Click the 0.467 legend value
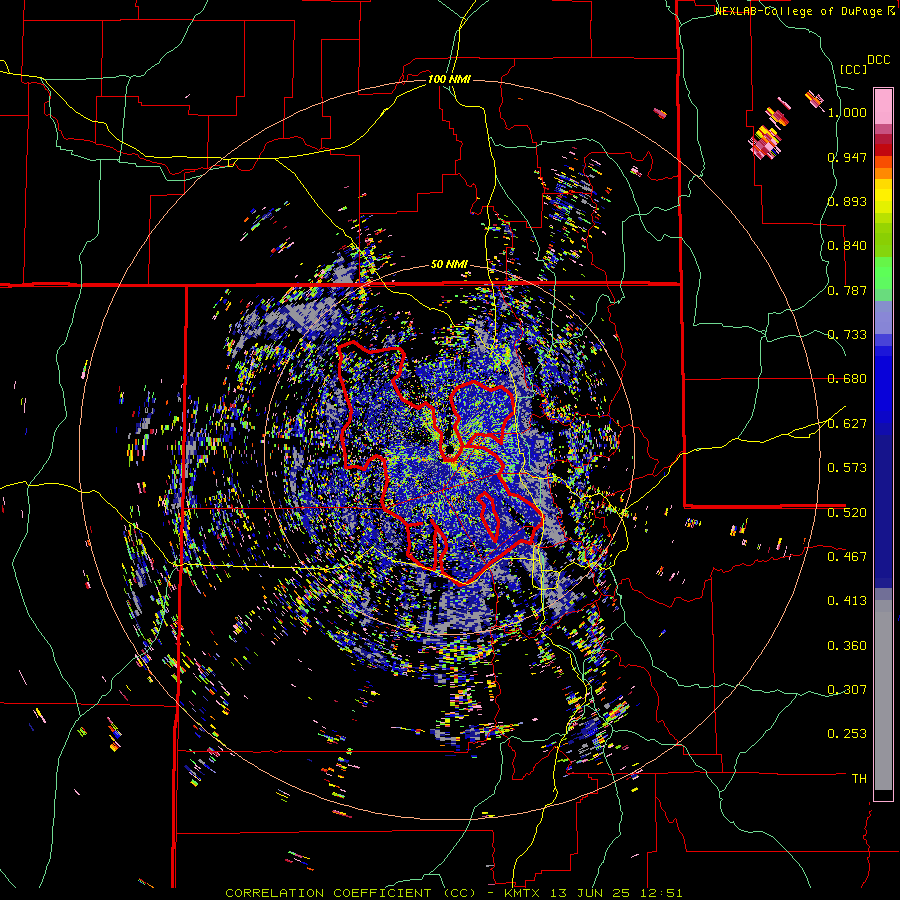This screenshot has width=900, height=900. point(847,557)
